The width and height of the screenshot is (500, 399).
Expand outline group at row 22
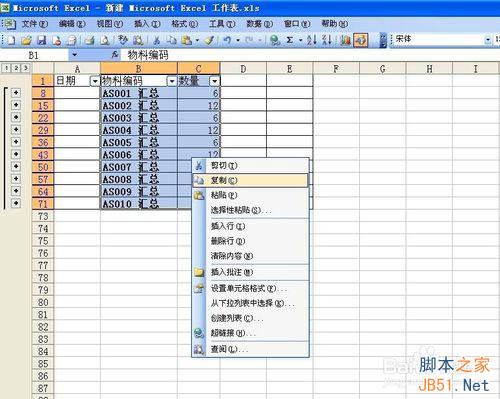tap(16, 118)
